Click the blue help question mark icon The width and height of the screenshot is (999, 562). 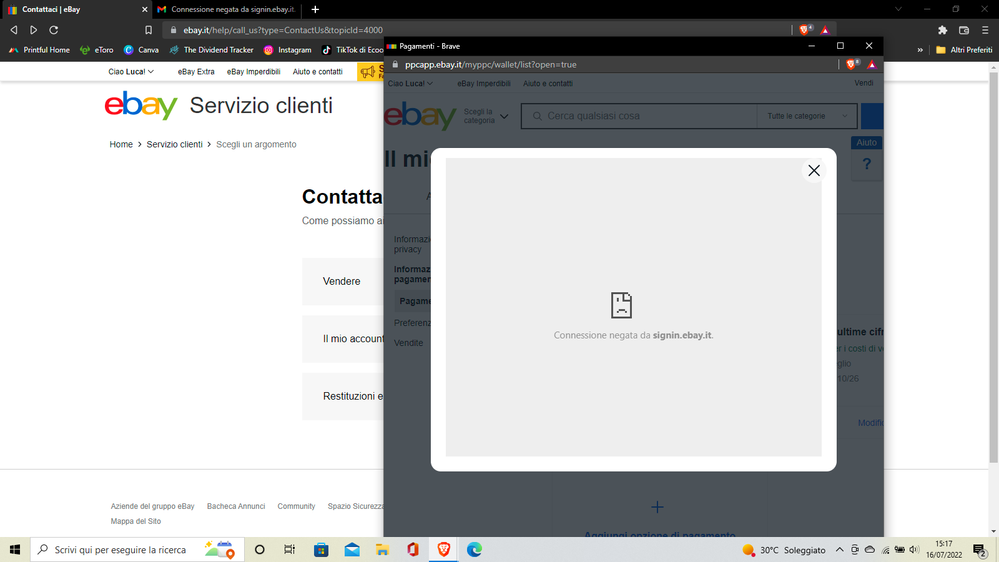(x=866, y=165)
